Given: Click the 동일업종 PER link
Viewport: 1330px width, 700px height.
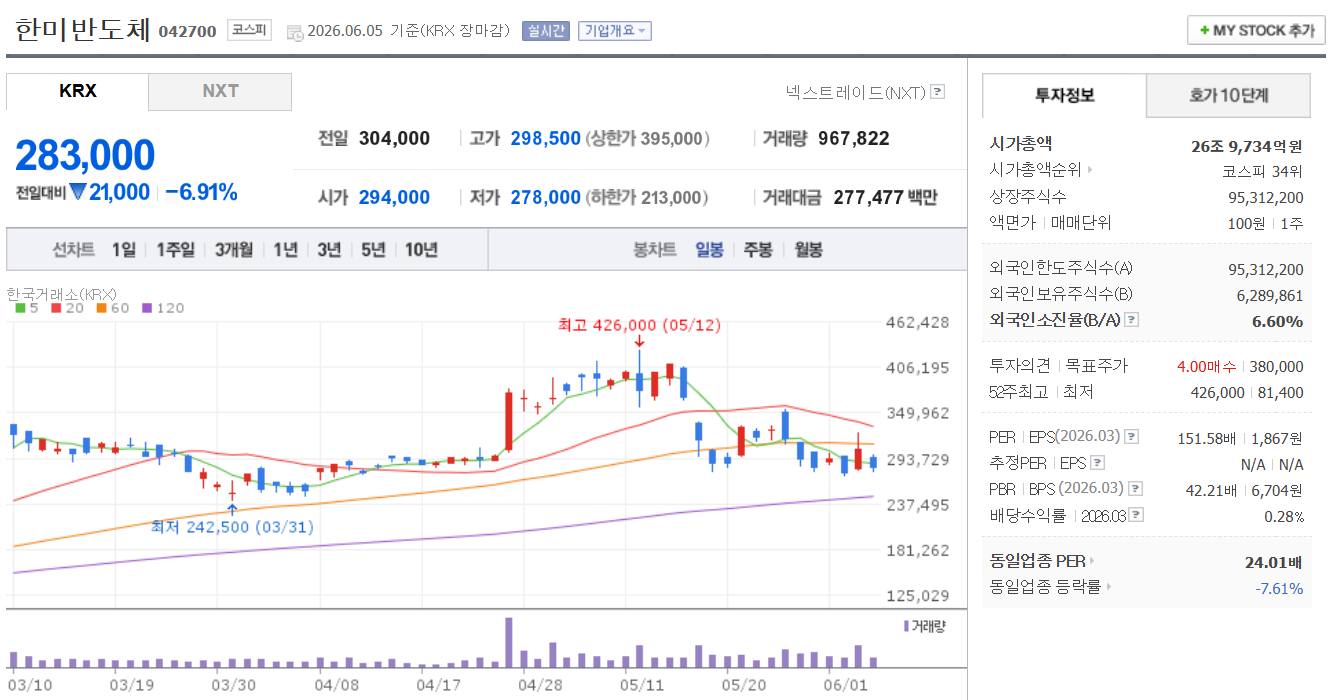Looking at the screenshot, I should (x=1037, y=561).
